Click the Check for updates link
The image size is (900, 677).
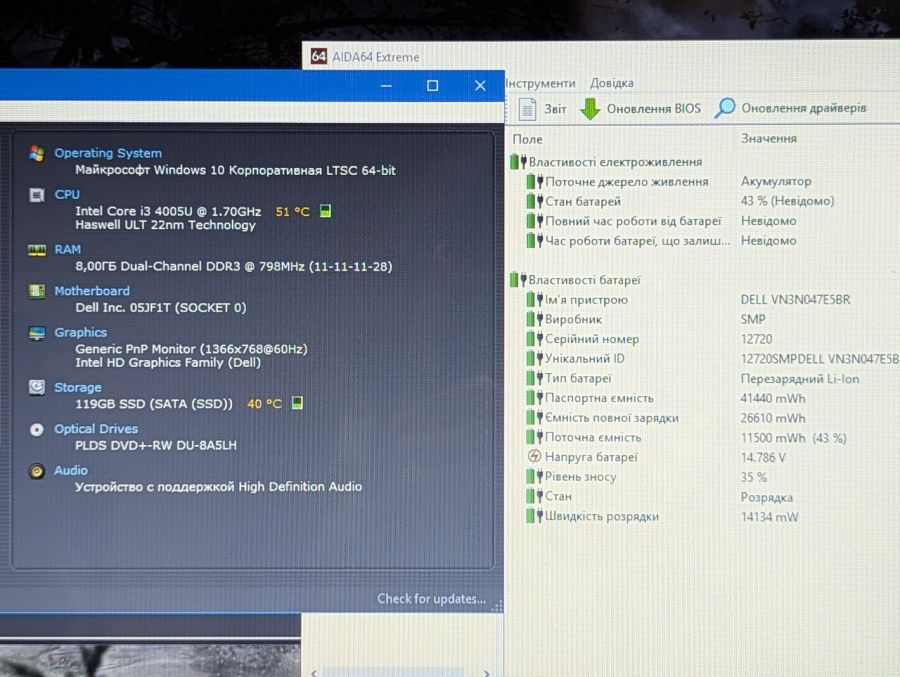(431, 599)
